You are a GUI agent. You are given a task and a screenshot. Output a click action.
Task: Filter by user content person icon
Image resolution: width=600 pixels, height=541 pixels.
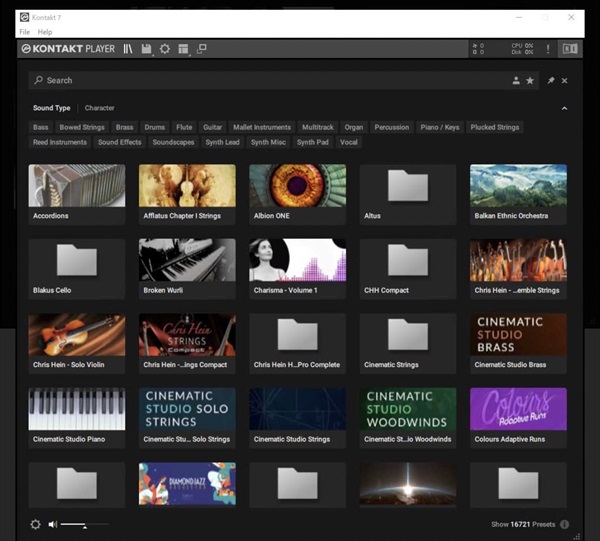click(516, 80)
